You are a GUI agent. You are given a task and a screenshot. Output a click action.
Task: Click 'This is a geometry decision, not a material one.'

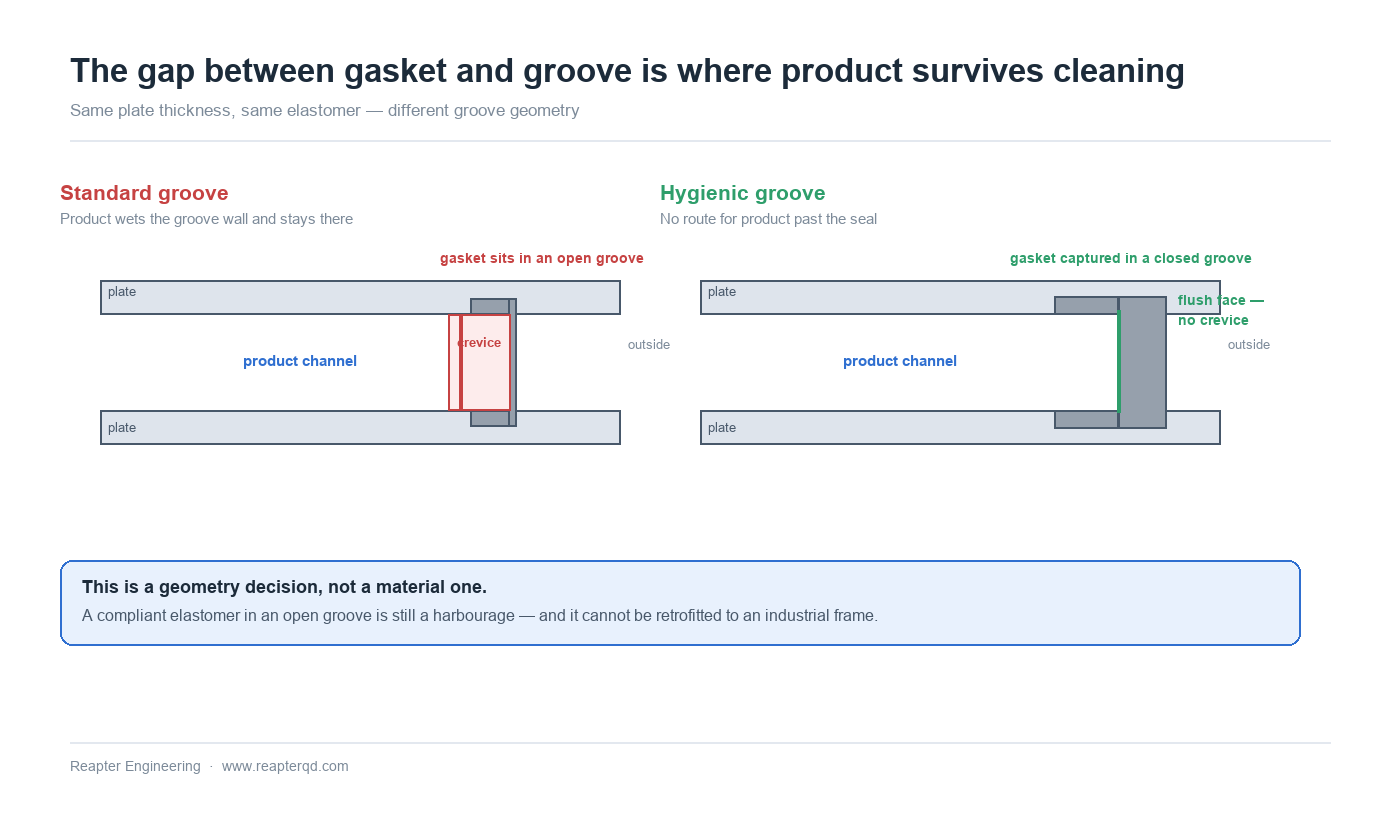click(x=285, y=587)
